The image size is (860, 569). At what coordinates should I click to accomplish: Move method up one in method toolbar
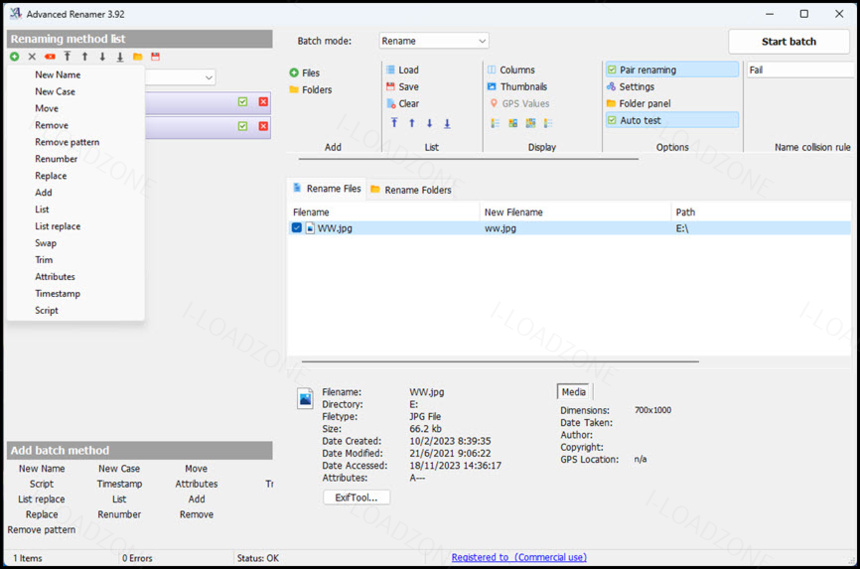(x=85, y=57)
